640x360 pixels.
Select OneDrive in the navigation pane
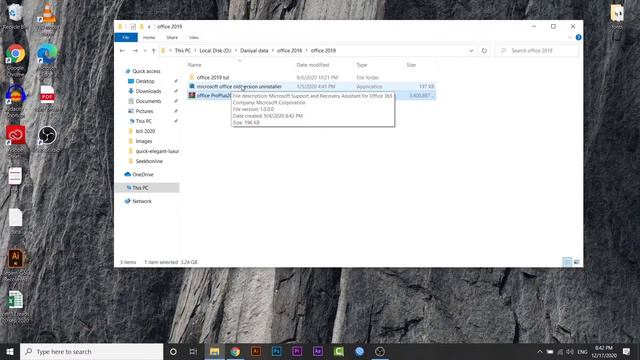pos(142,175)
